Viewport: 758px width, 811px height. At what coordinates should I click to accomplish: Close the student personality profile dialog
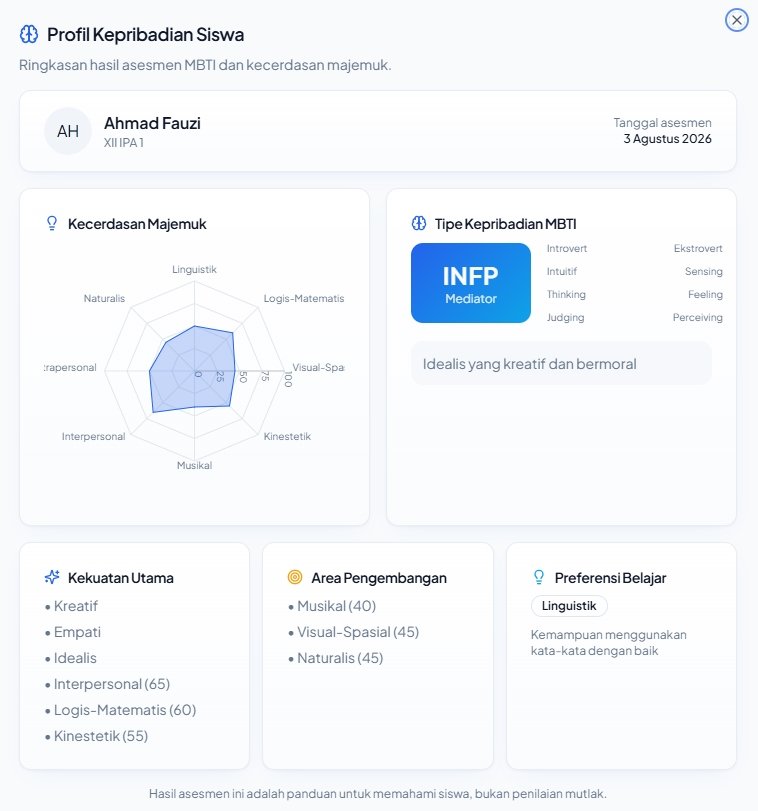click(736, 20)
